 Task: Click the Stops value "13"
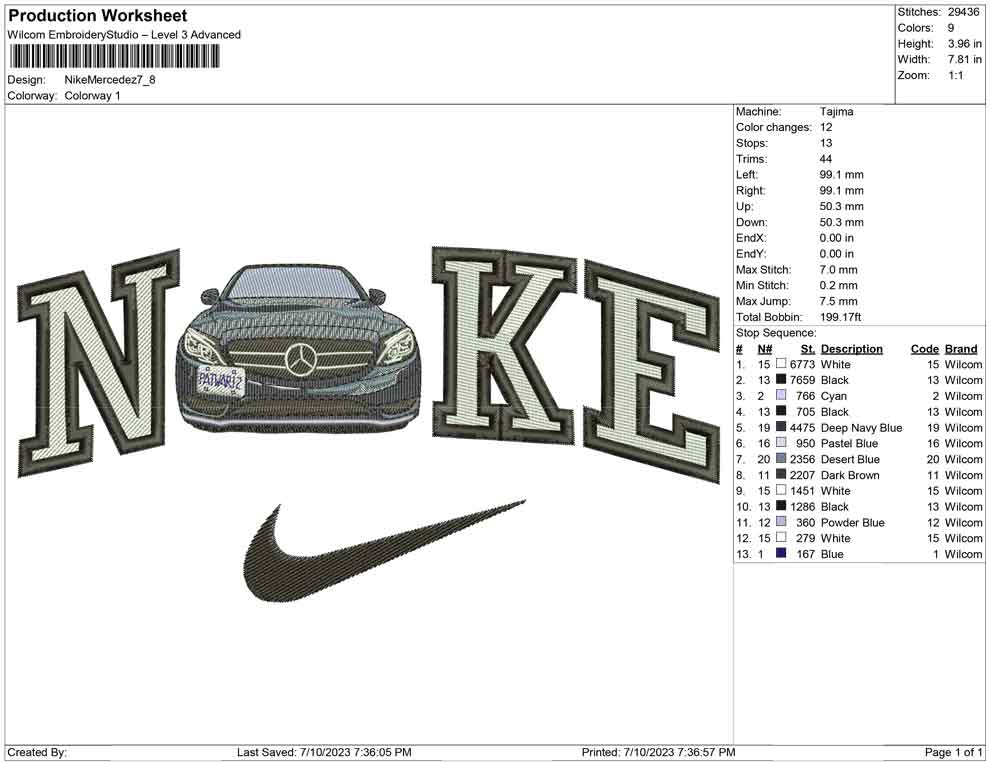pos(826,143)
